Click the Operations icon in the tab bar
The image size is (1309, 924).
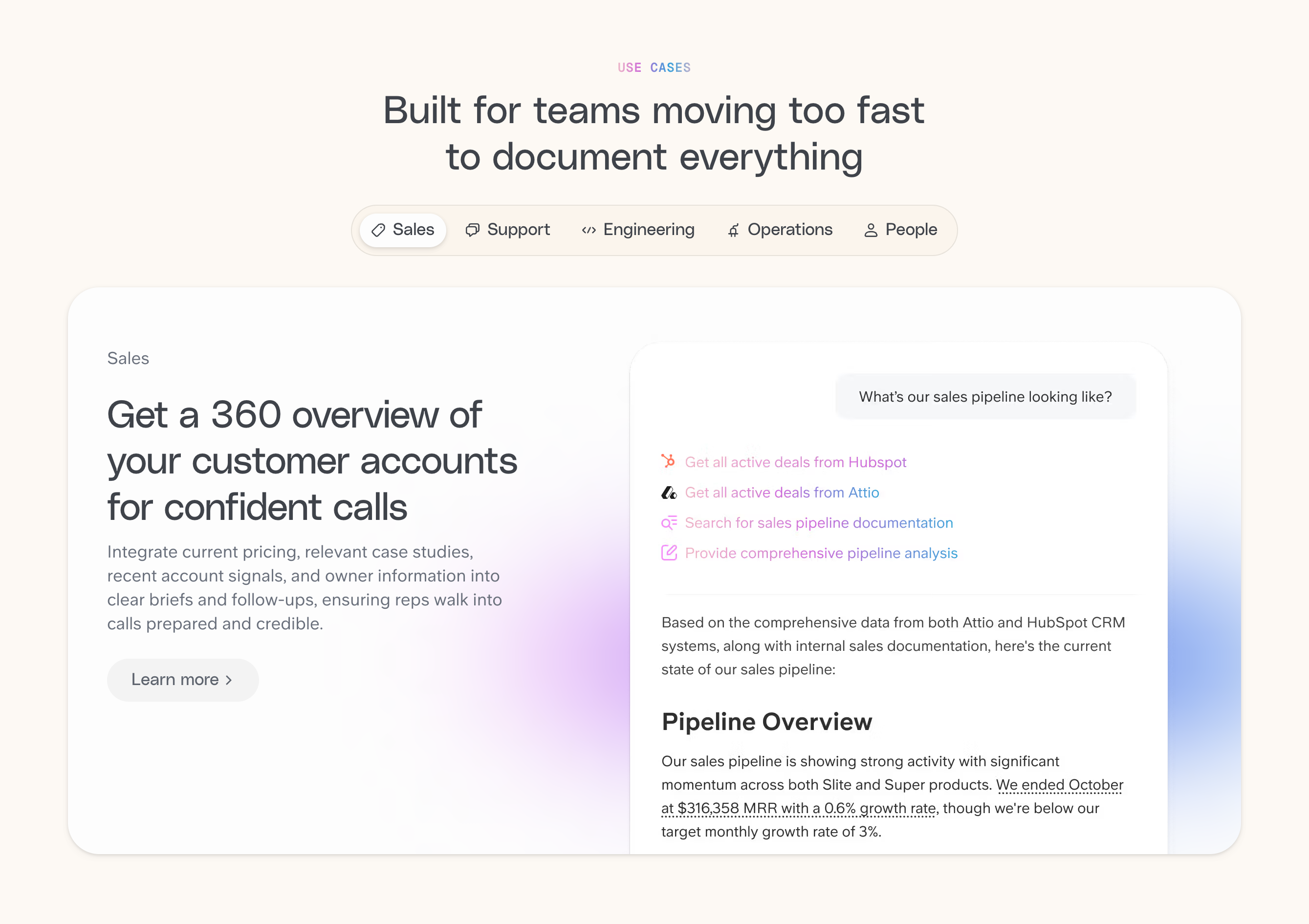click(733, 230)
